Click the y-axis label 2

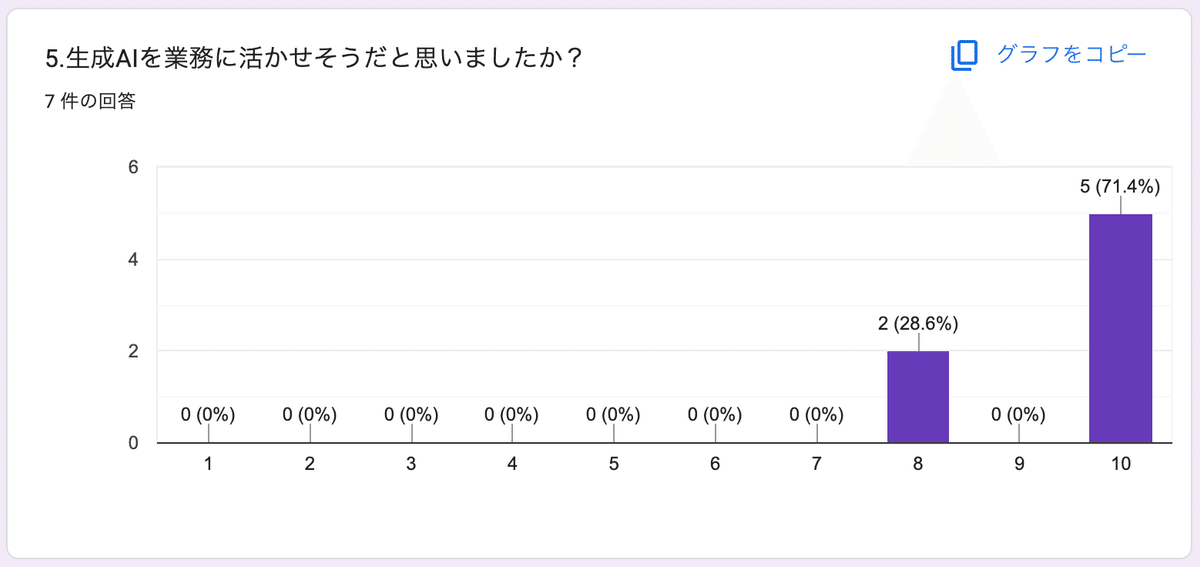131,352
